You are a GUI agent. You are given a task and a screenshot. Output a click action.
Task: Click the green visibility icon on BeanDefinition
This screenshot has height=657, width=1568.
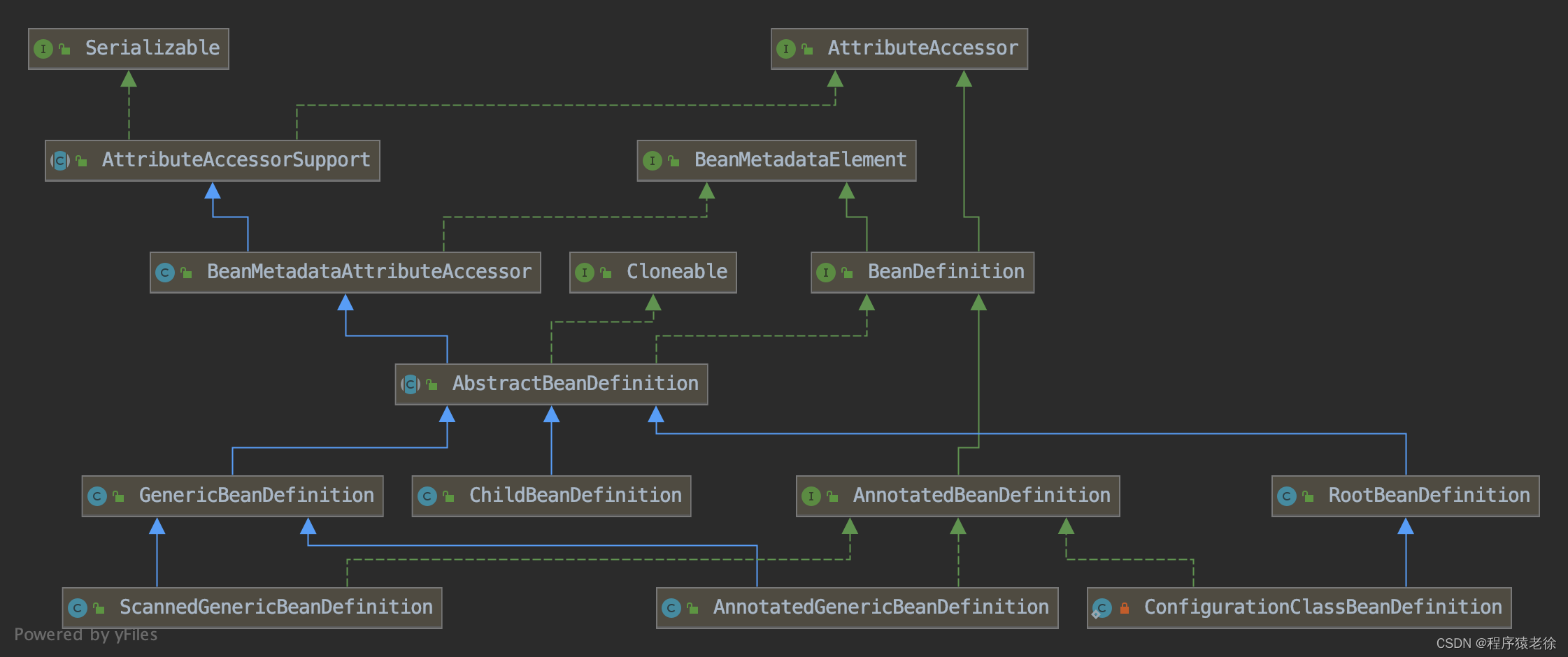coord(847,273)
